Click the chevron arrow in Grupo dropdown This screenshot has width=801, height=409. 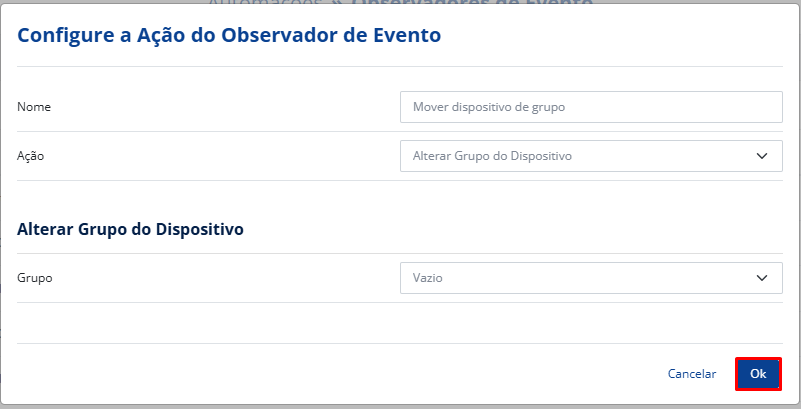pyautogui.click(x=762, y=278)
